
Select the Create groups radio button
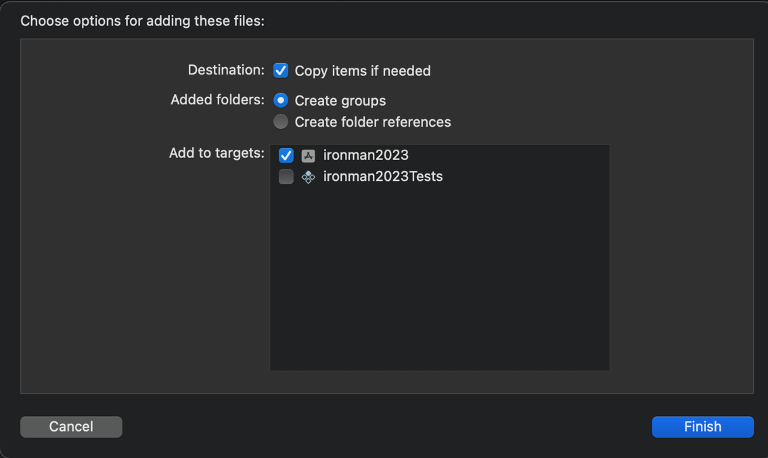[x=281, y=100]
